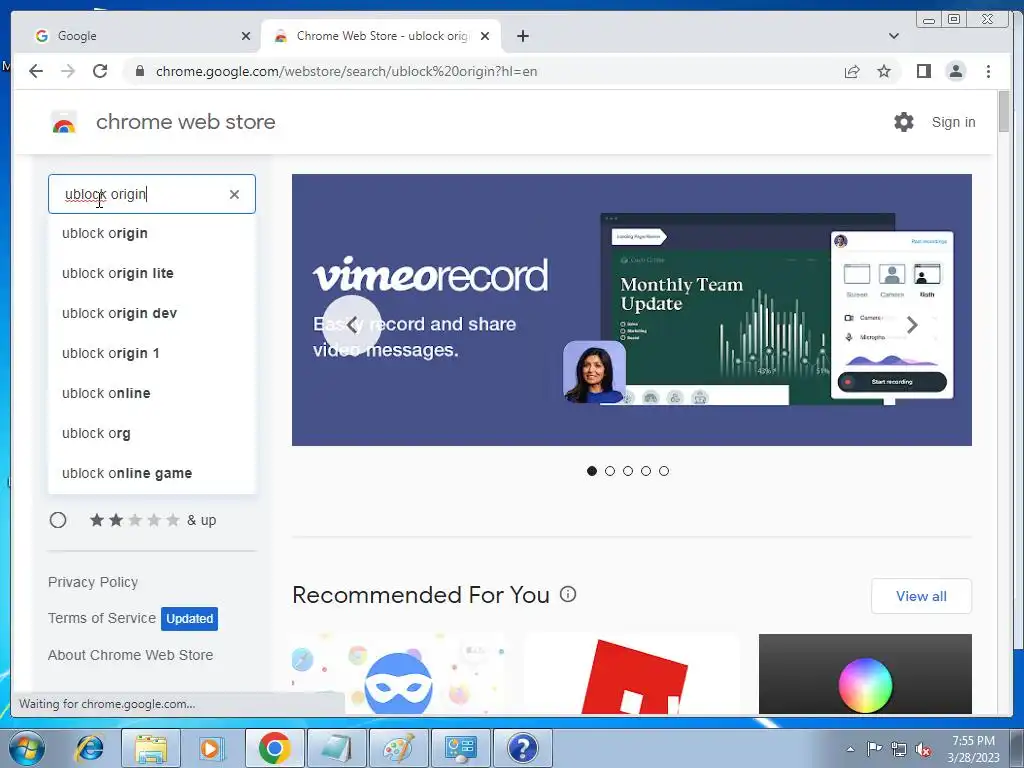Click View all button

coord(921,596)
